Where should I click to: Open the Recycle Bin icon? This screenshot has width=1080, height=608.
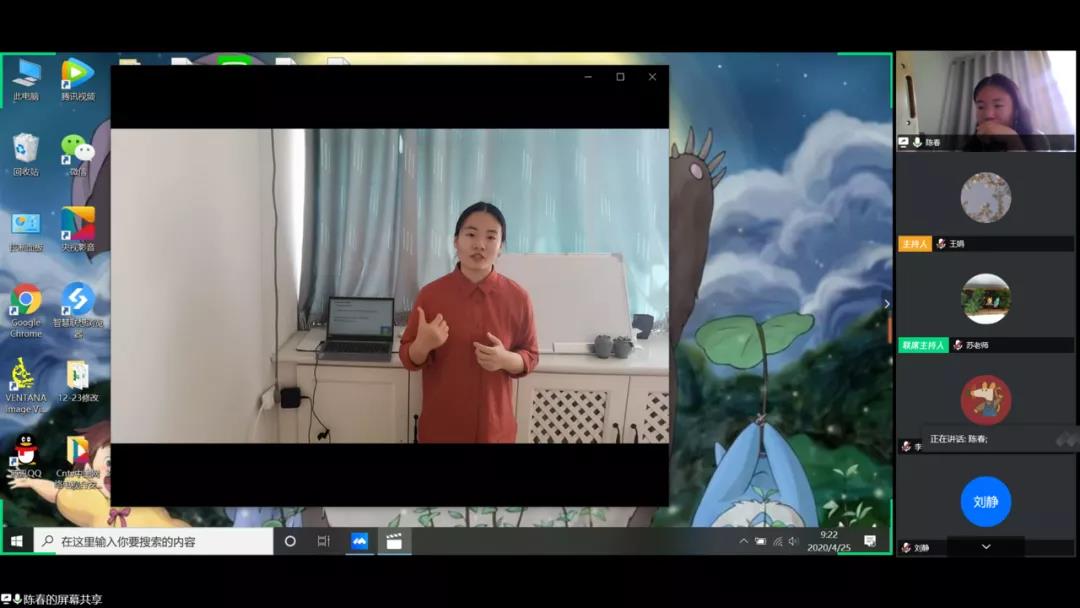26,151
